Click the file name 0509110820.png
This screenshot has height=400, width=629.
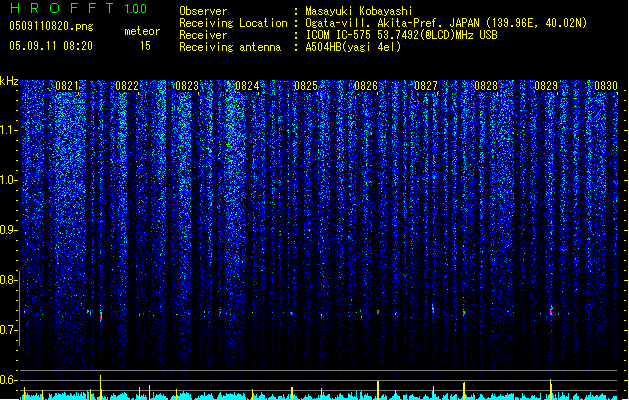(51, 26)
